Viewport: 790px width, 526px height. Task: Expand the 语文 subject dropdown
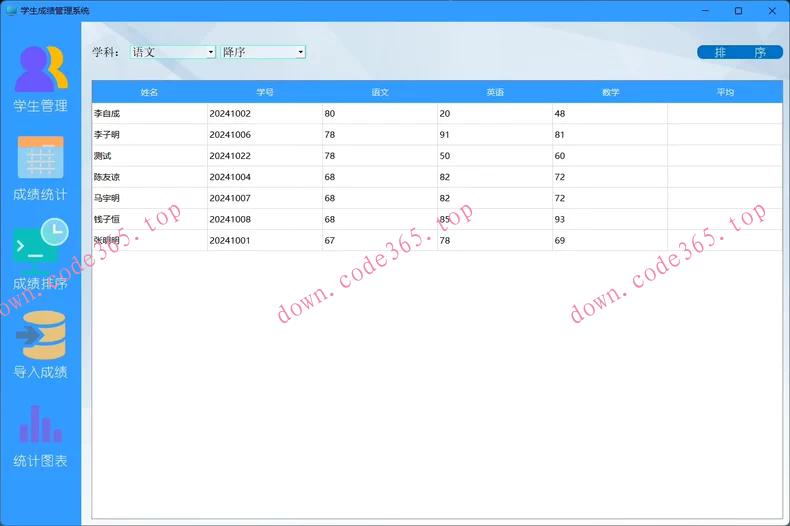click(211, 52)
